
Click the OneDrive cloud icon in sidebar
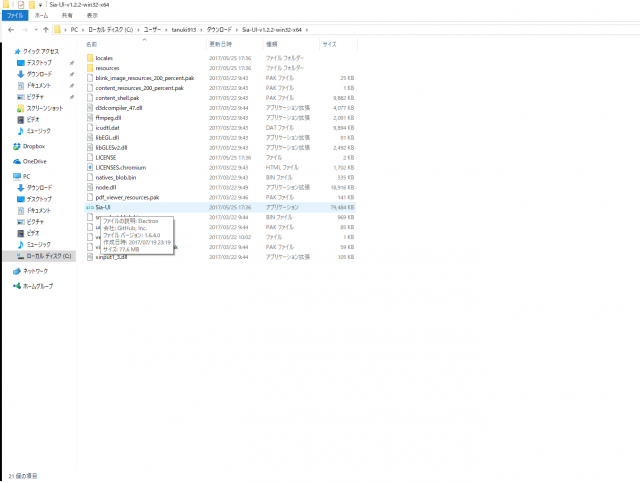tap(17, 161)
